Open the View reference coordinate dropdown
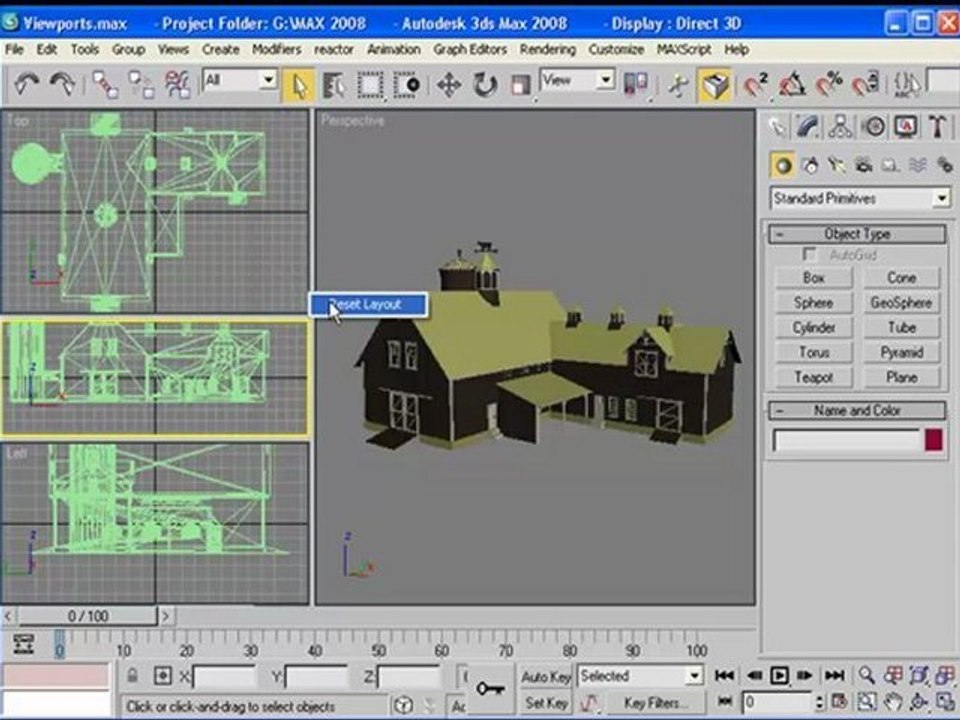960x720 pixels. (577, 80)
